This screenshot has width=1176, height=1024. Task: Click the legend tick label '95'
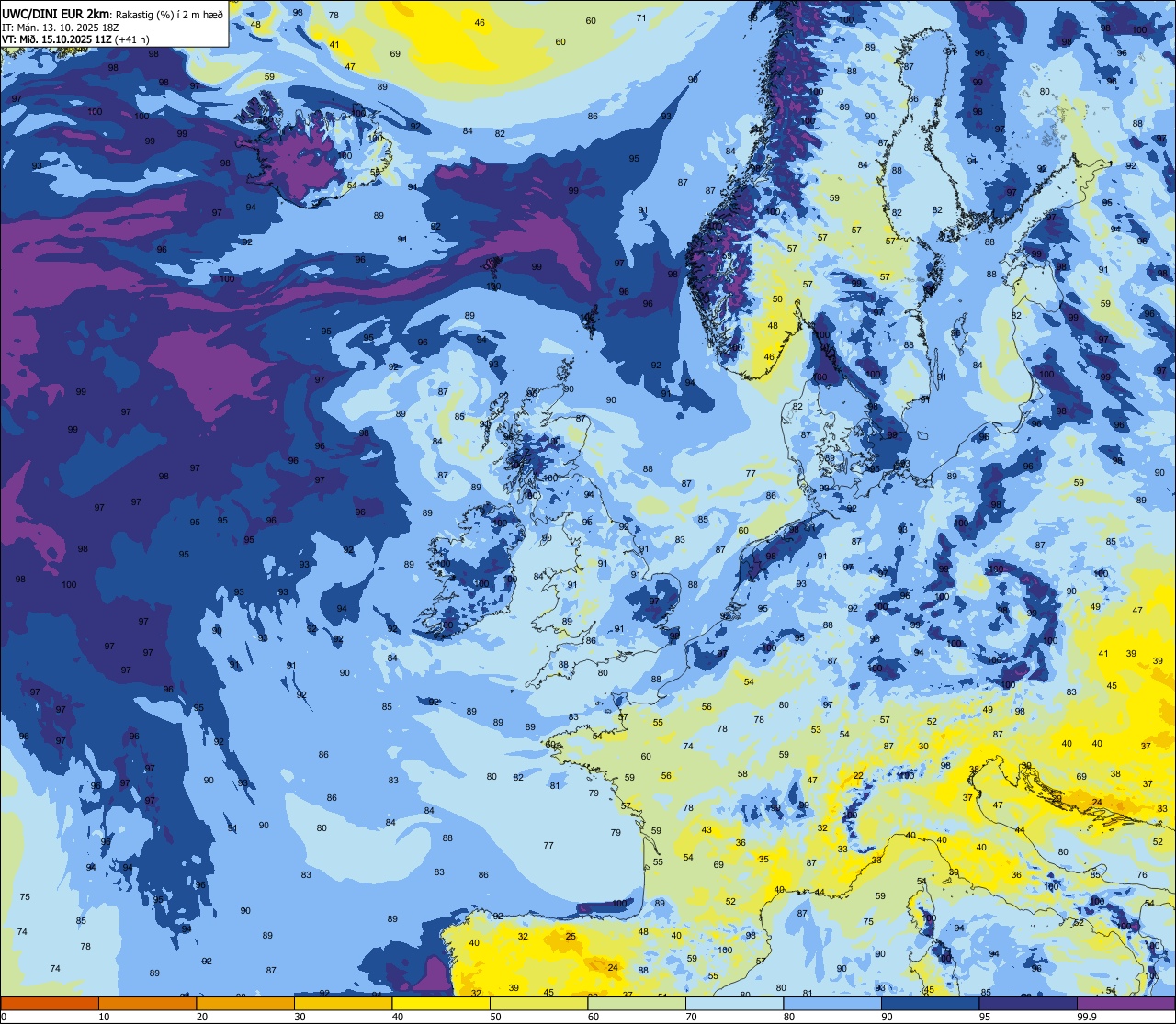coord(985,1017)
